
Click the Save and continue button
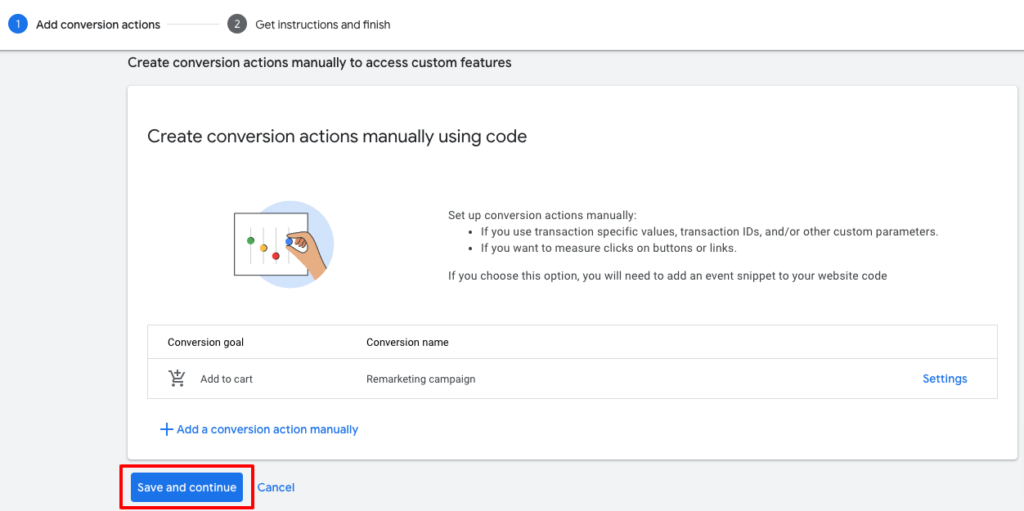(187, 487)
